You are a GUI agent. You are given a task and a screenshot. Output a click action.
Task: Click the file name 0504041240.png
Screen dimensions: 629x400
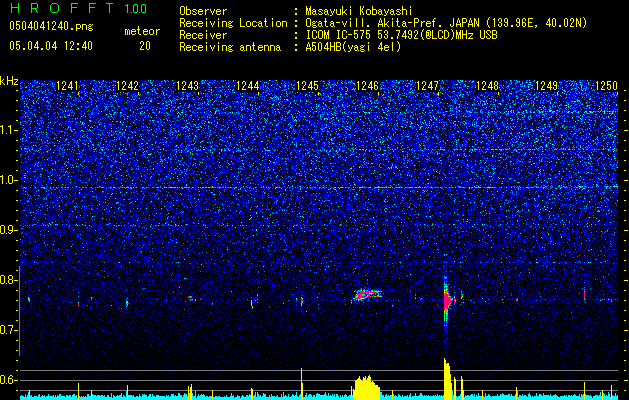[x=51, y=26]
